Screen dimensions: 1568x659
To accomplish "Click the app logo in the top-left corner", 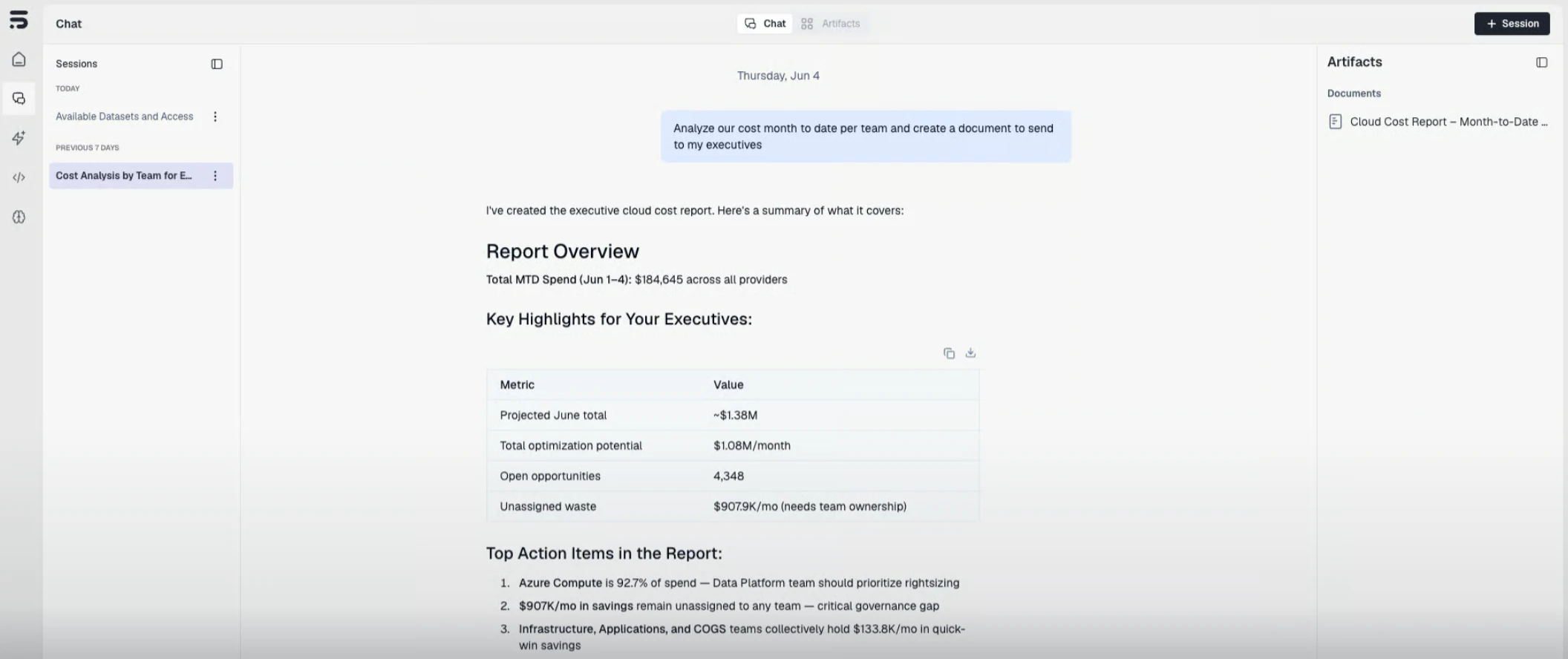I will pyautogui.click(x=19, y=20).
